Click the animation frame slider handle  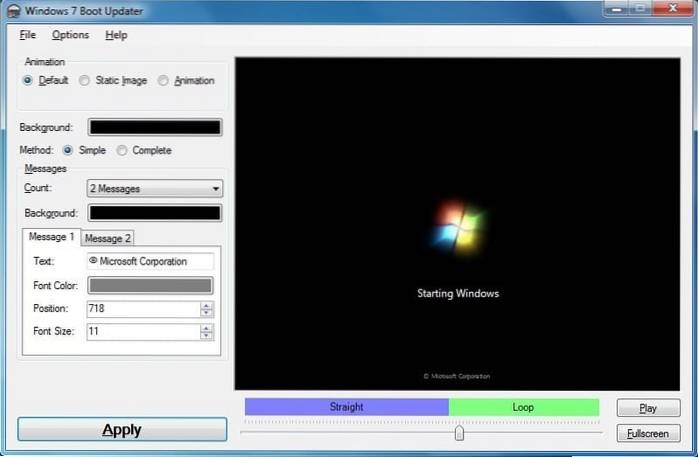[459, 433]
